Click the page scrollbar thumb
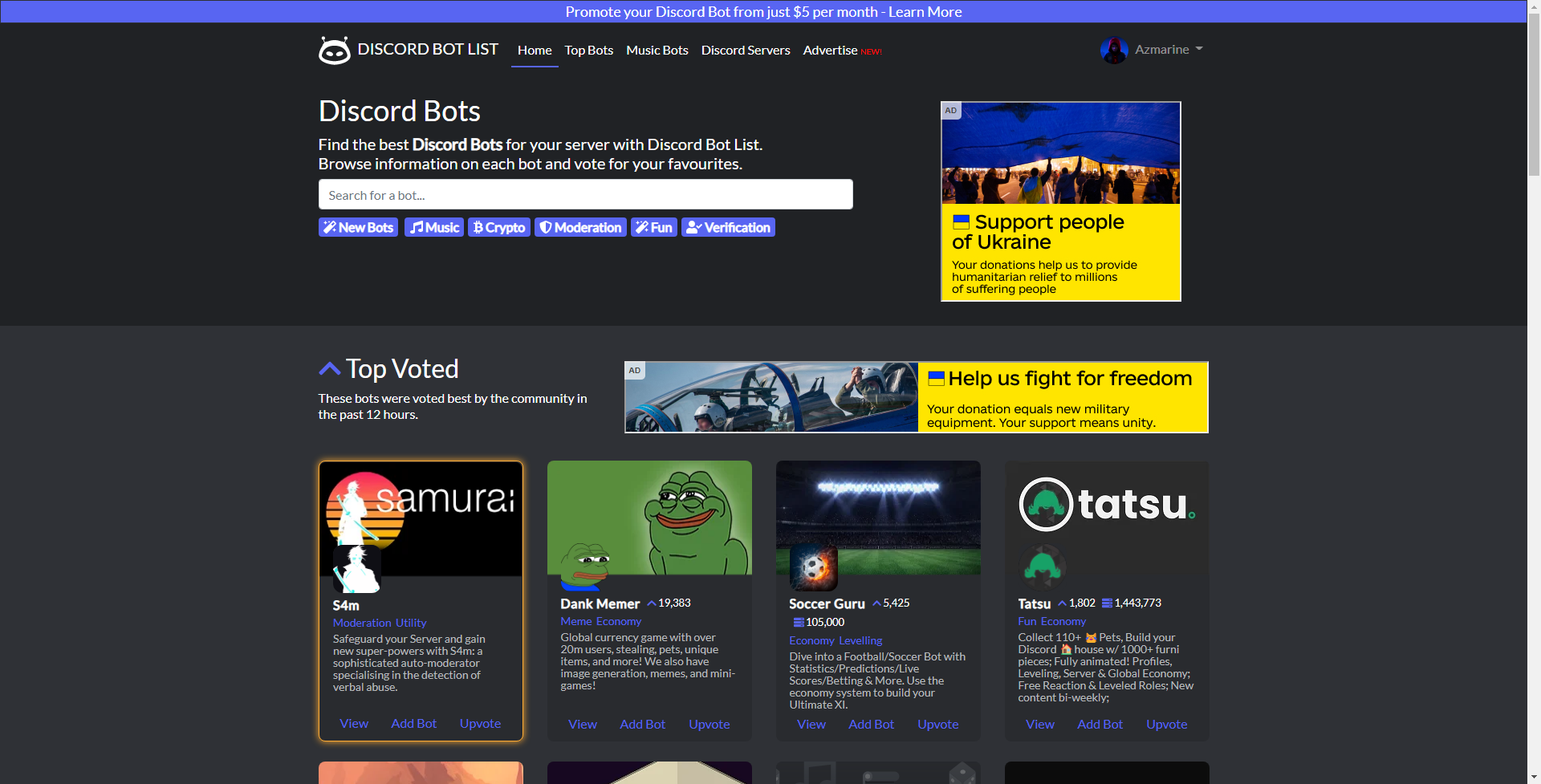The image size is (1541, 784). point(1534,95)
